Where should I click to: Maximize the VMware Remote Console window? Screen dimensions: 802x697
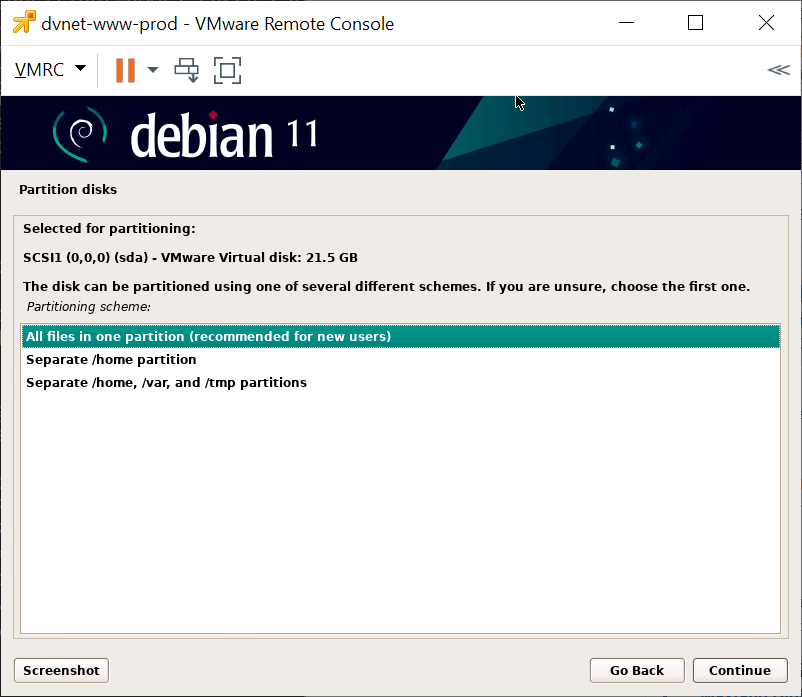(695, 23)
